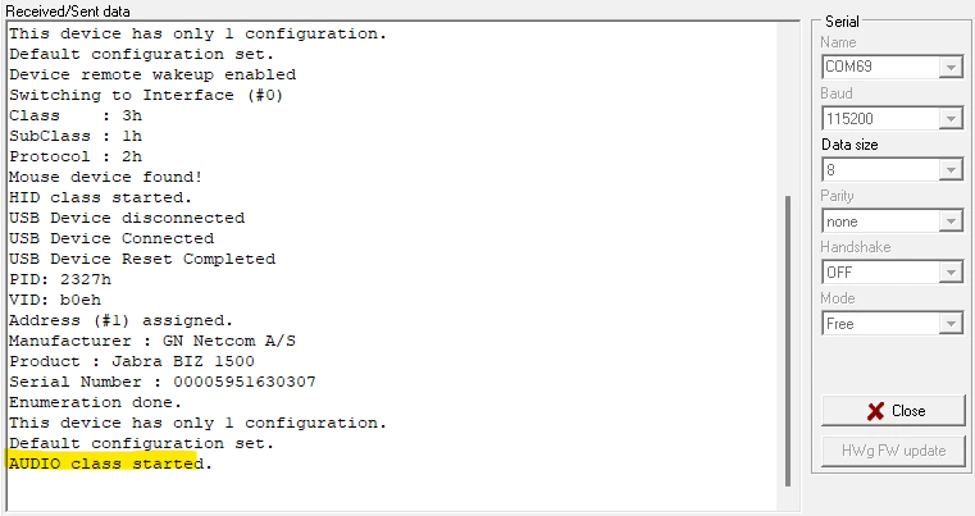Image resolution: width=975 pixels, height=516 pixels.
Task: Click the red X icon on Close
Action: tap(876, 412)
